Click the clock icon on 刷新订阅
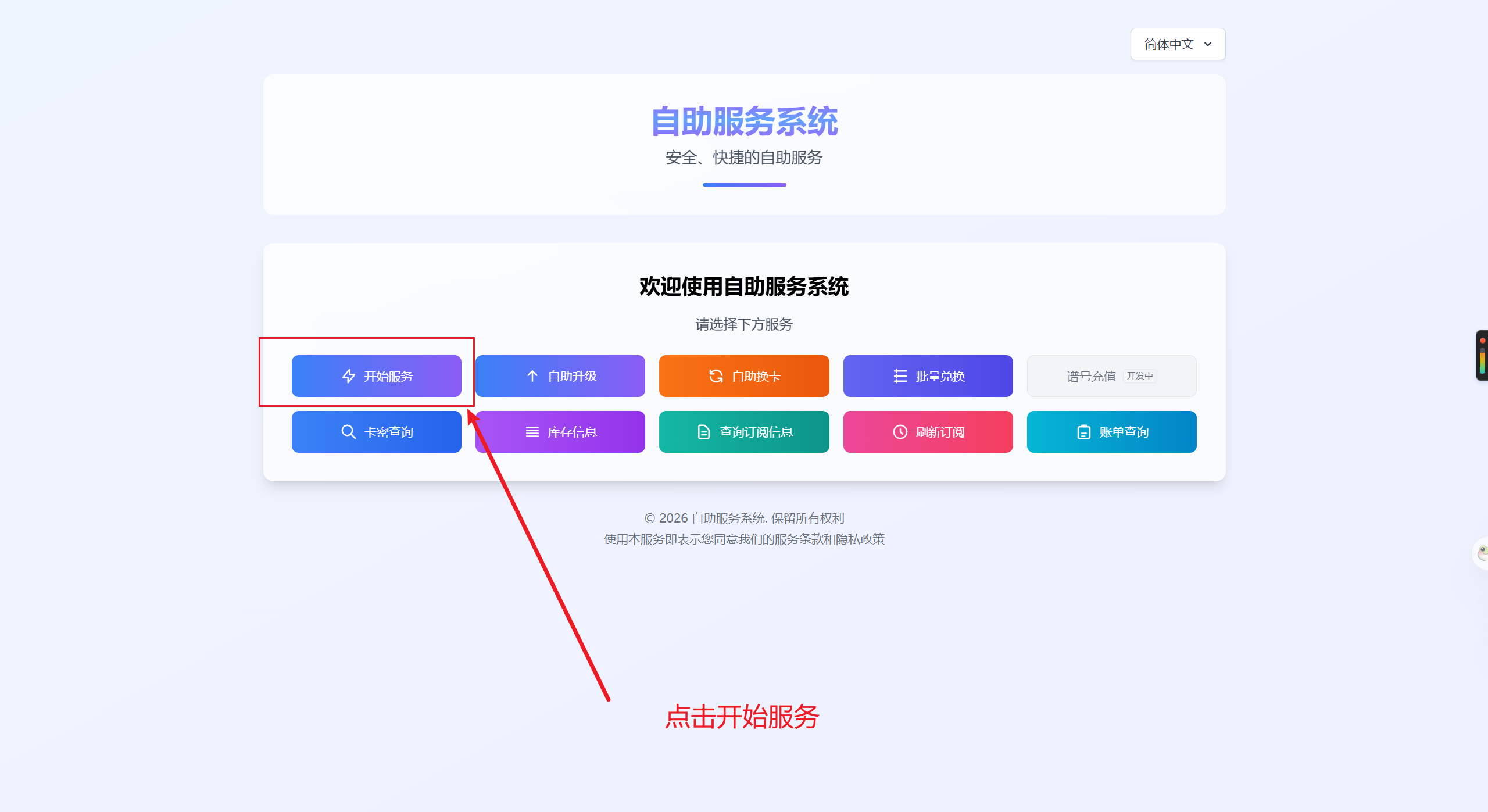The image size is (1488, 812). tap(900, 432)
